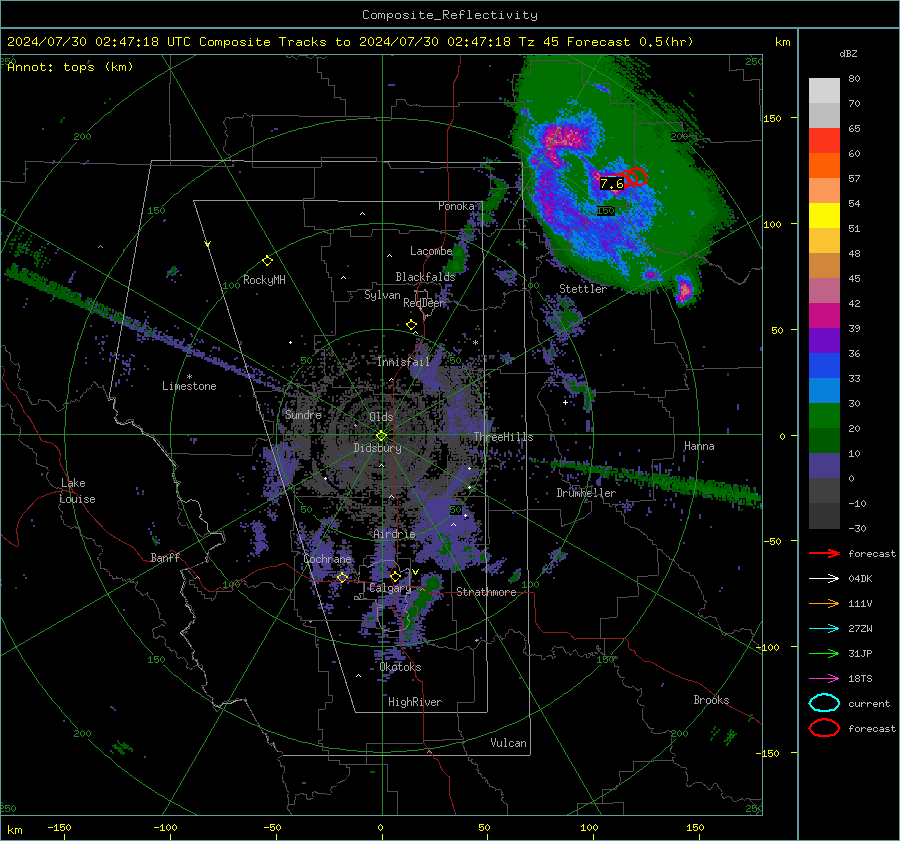Click the Sylvan label on the map

click(382, 295)
